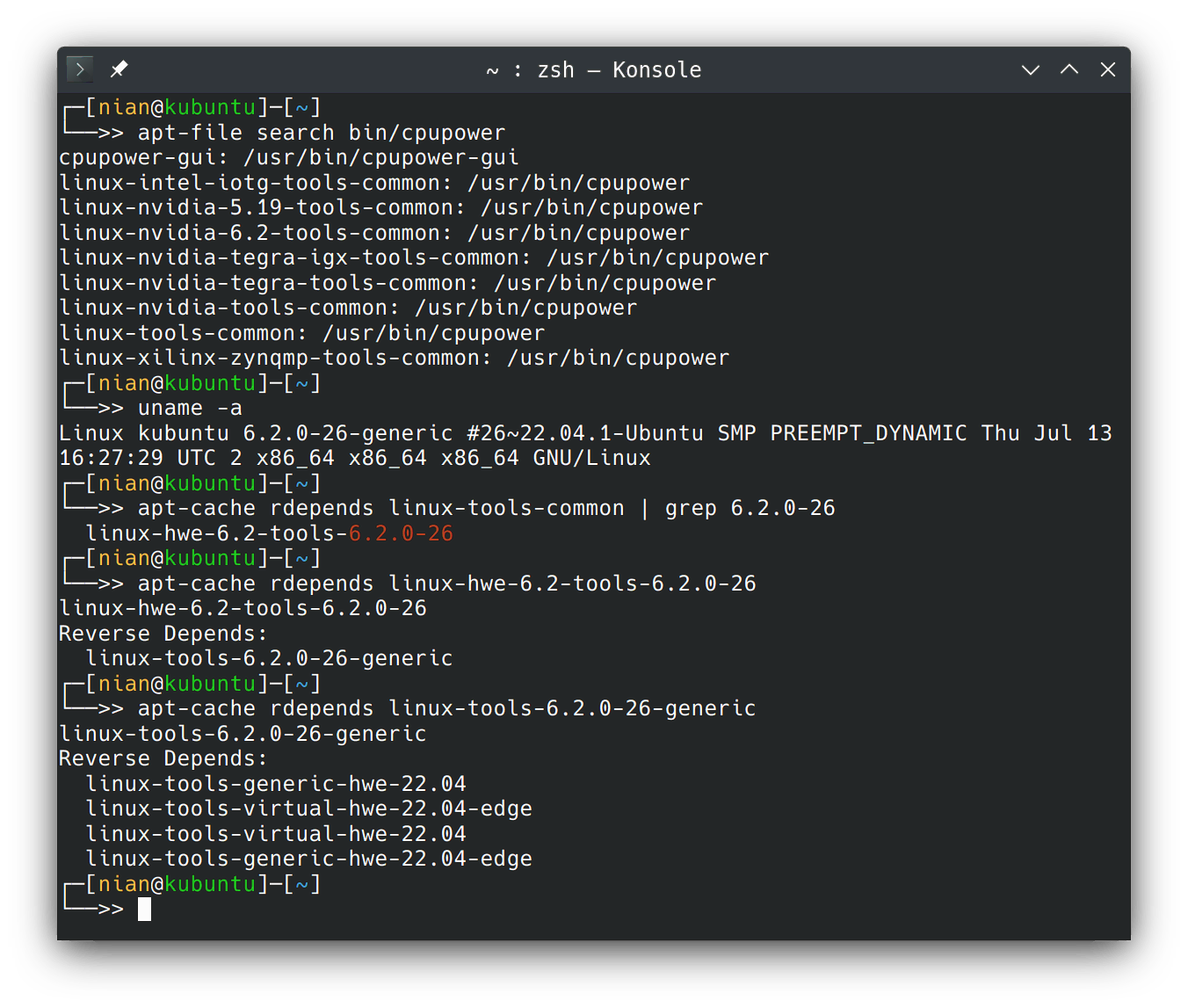Click the 'uname -a' command text
The height and width of the screenshot is (1008, 1188).
[x=189, y=408]
